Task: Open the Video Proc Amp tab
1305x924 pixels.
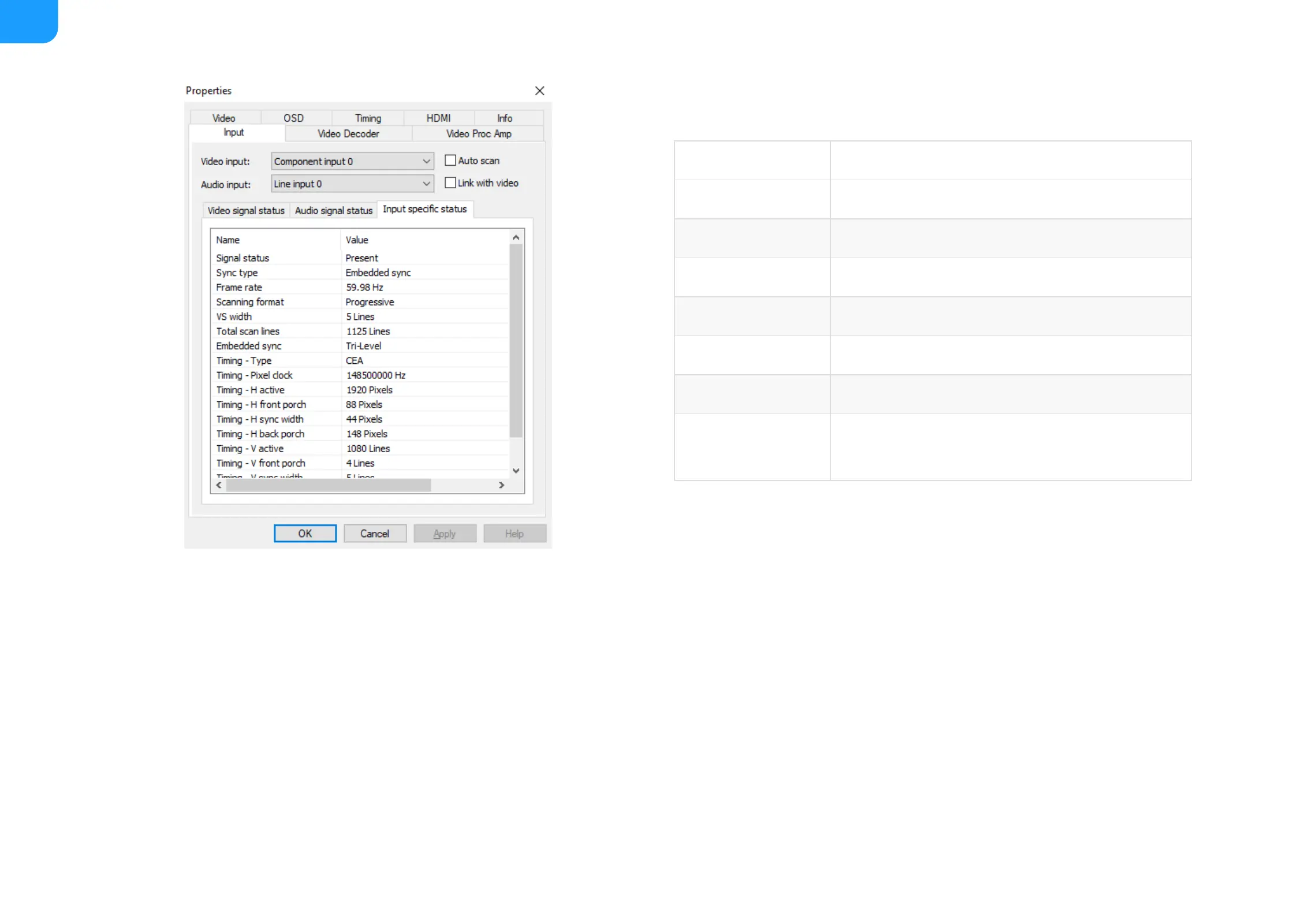Action: (x=478, y=133)
